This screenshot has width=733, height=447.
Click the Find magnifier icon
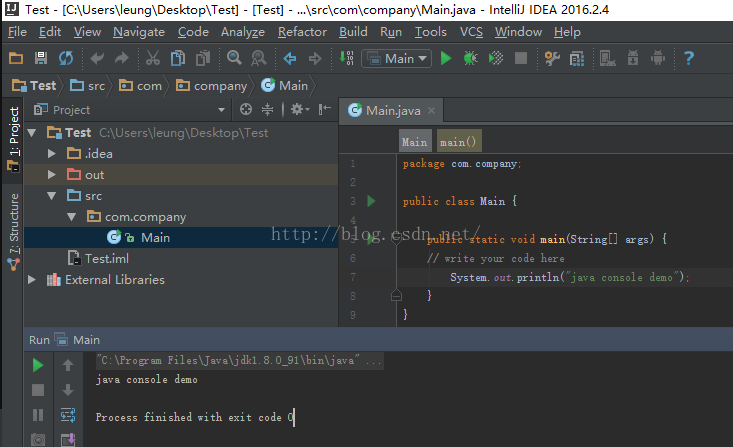pyautogui.click(x=234, y=58)
